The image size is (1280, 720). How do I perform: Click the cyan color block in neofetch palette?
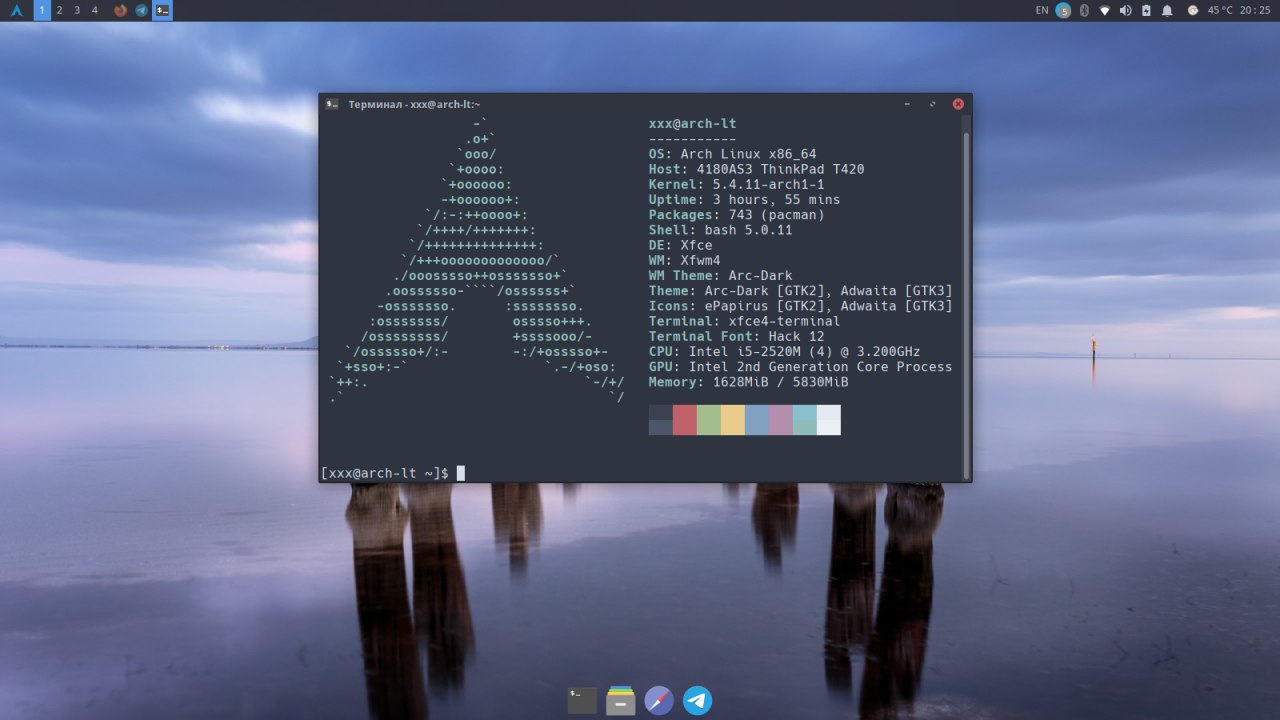805,420
